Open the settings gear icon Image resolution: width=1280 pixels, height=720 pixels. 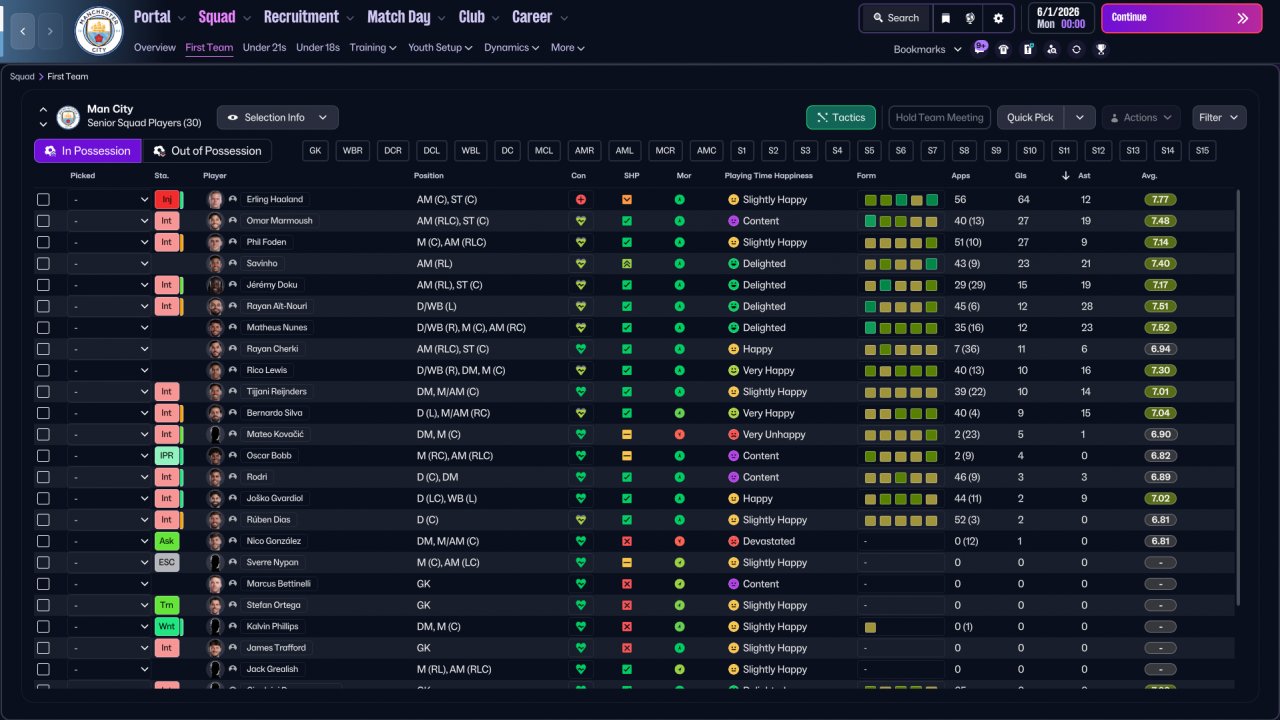998,18
